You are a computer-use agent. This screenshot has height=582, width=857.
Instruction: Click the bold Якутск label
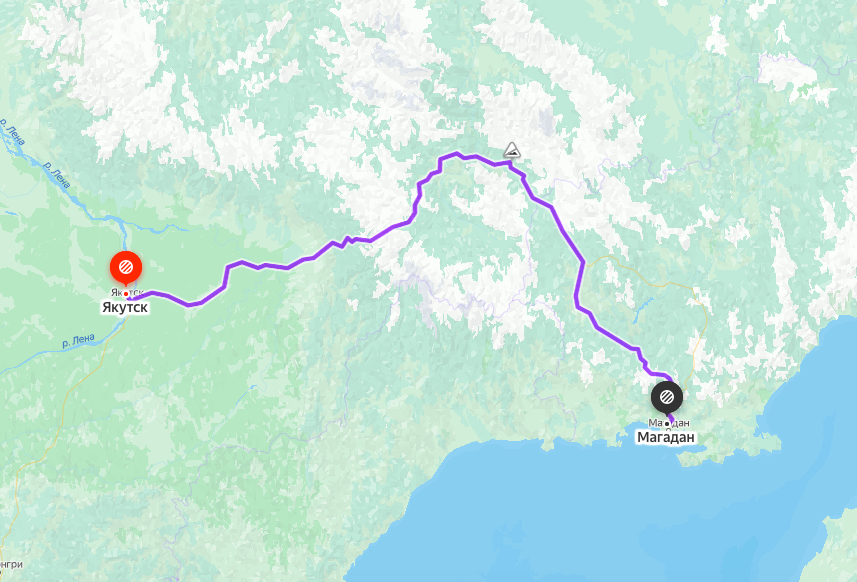(125, 308)
